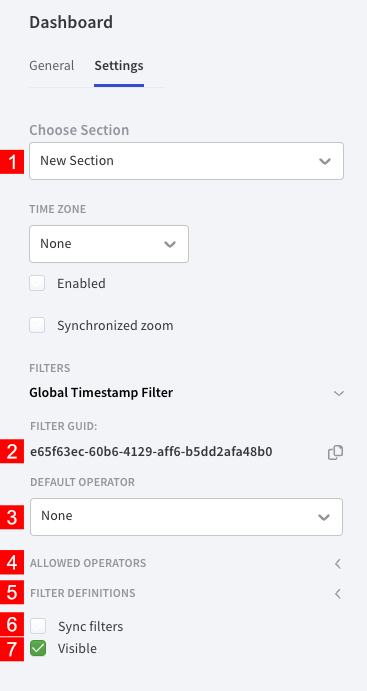Select the filter GUID text e65f63ec
The height and width of the screenshot is (691, 367).
point(151,452)
